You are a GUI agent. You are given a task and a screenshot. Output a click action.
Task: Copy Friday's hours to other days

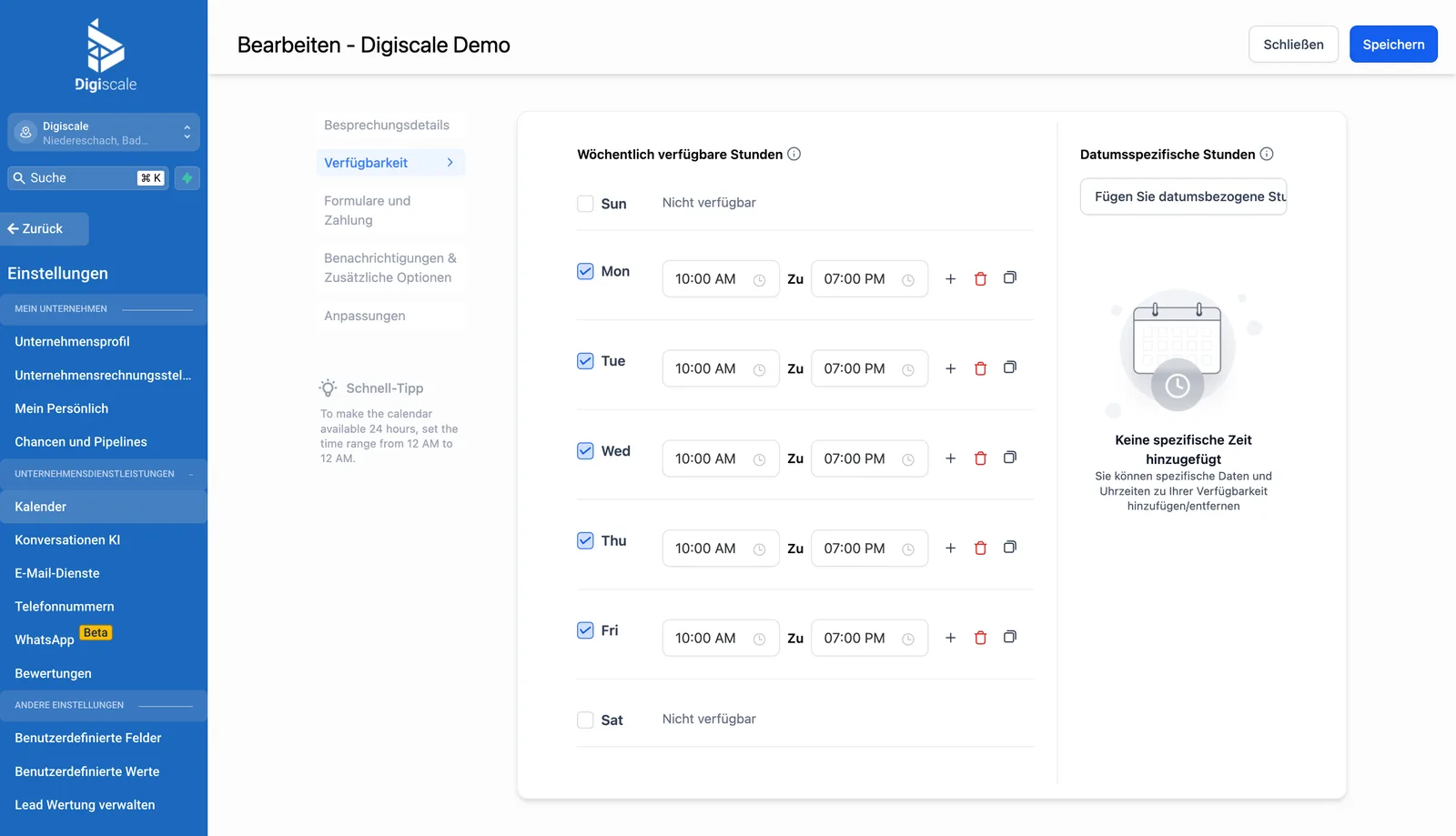(1010, 637)
